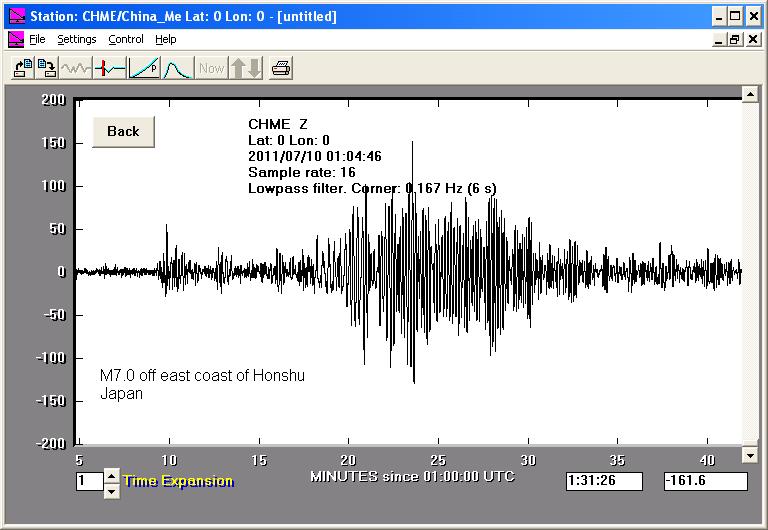
Task: Click the printer icon in toolbar
Action: click(281, 68)
